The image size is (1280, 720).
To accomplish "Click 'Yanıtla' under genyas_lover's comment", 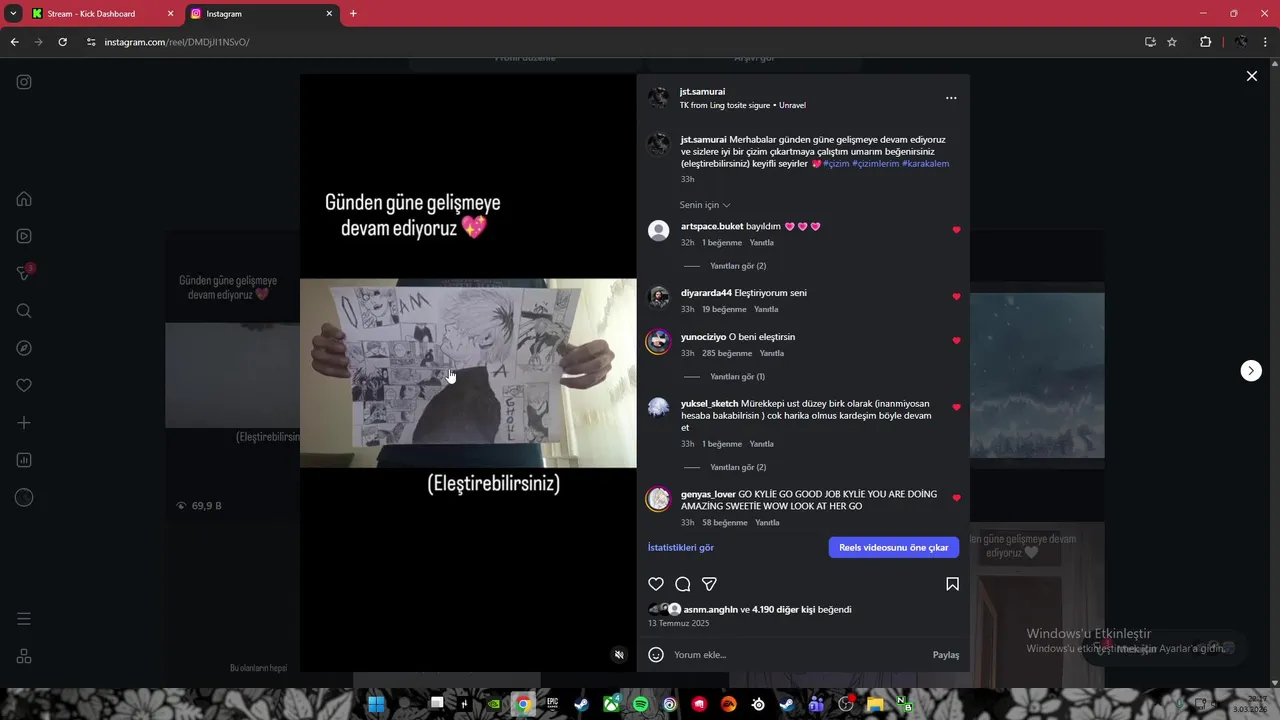I will (x=767, y=523).
